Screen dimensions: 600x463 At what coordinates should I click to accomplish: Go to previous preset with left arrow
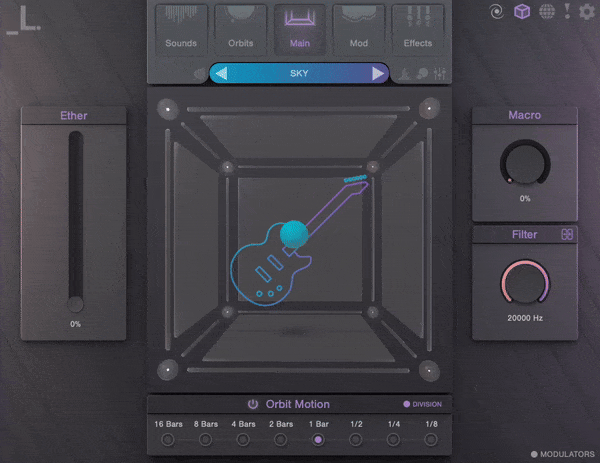[222, 73]
